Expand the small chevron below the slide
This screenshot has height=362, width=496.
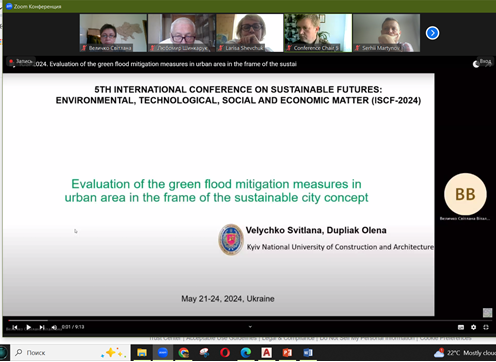click(x=250, y=327)
